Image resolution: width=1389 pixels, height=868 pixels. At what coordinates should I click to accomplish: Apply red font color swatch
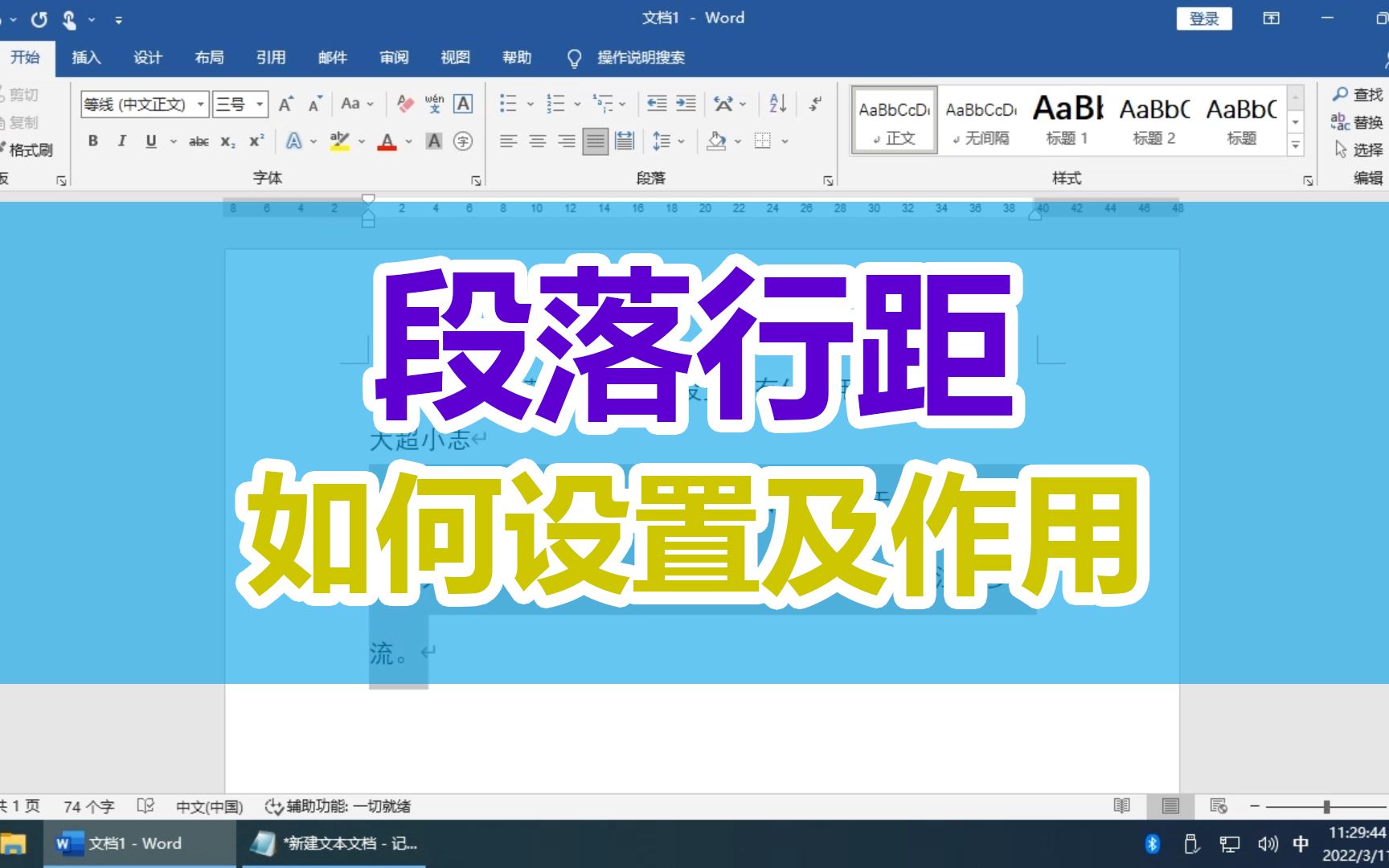tap(387, 141)
